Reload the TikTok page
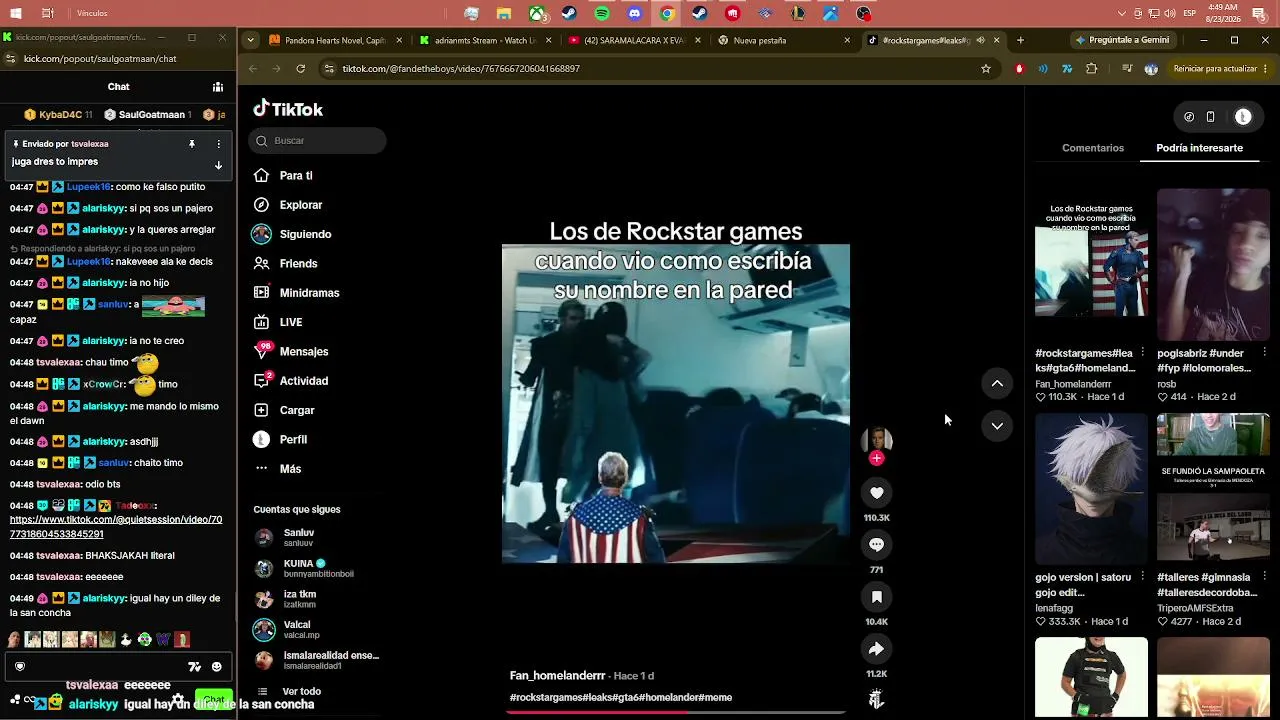The image size is (1280, 720). (x=301, y=69)
